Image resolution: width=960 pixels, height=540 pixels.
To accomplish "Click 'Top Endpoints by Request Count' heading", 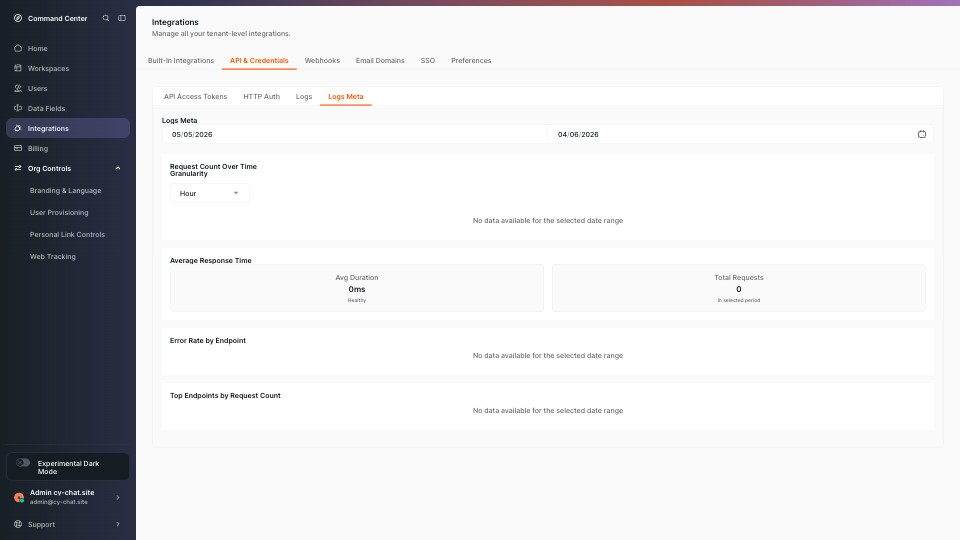I will click(x=225, y=396).
